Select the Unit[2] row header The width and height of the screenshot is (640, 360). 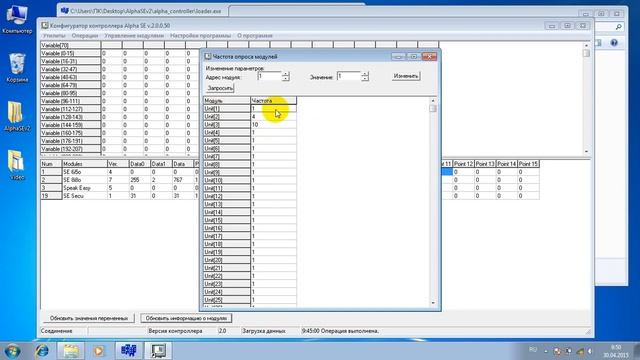click(x=227, y=117)
